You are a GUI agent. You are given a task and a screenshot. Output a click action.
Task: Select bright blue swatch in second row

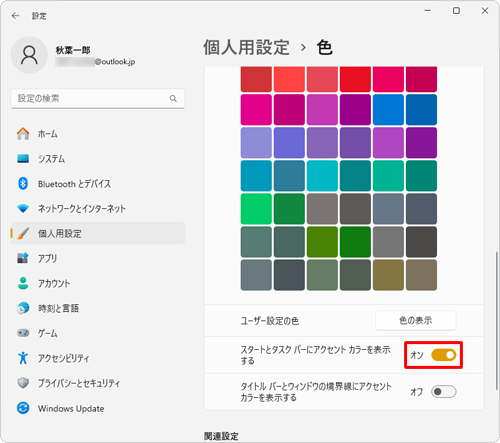pyautogui.click(x=388, y=110)
